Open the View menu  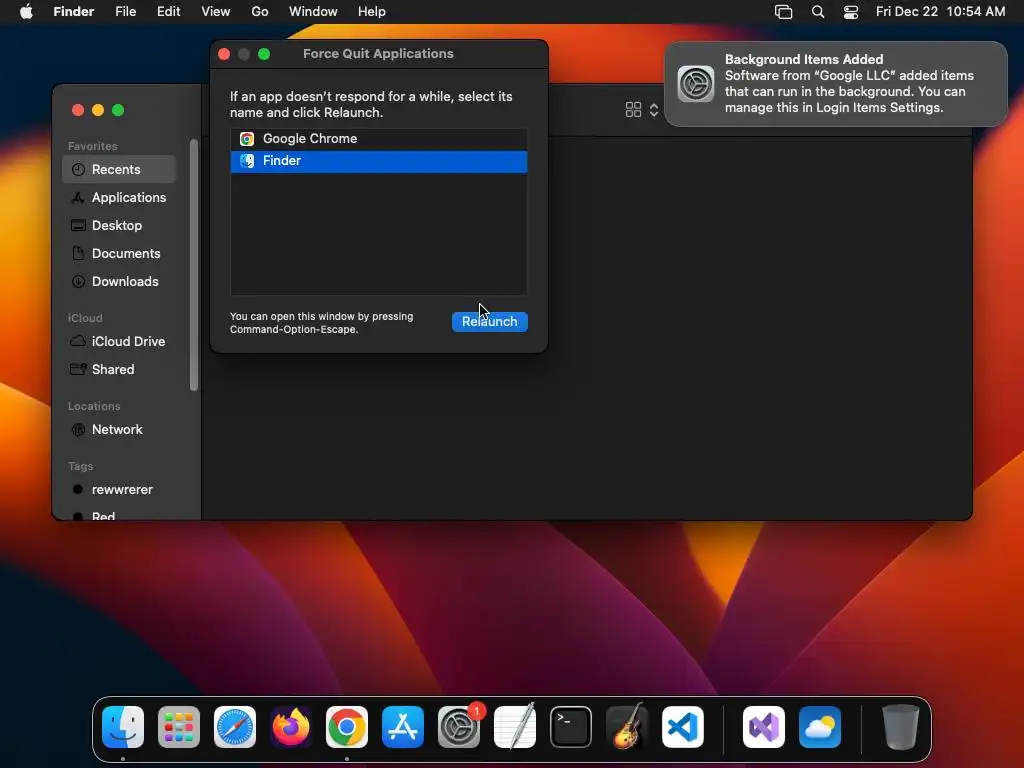(x=216, y=12)
